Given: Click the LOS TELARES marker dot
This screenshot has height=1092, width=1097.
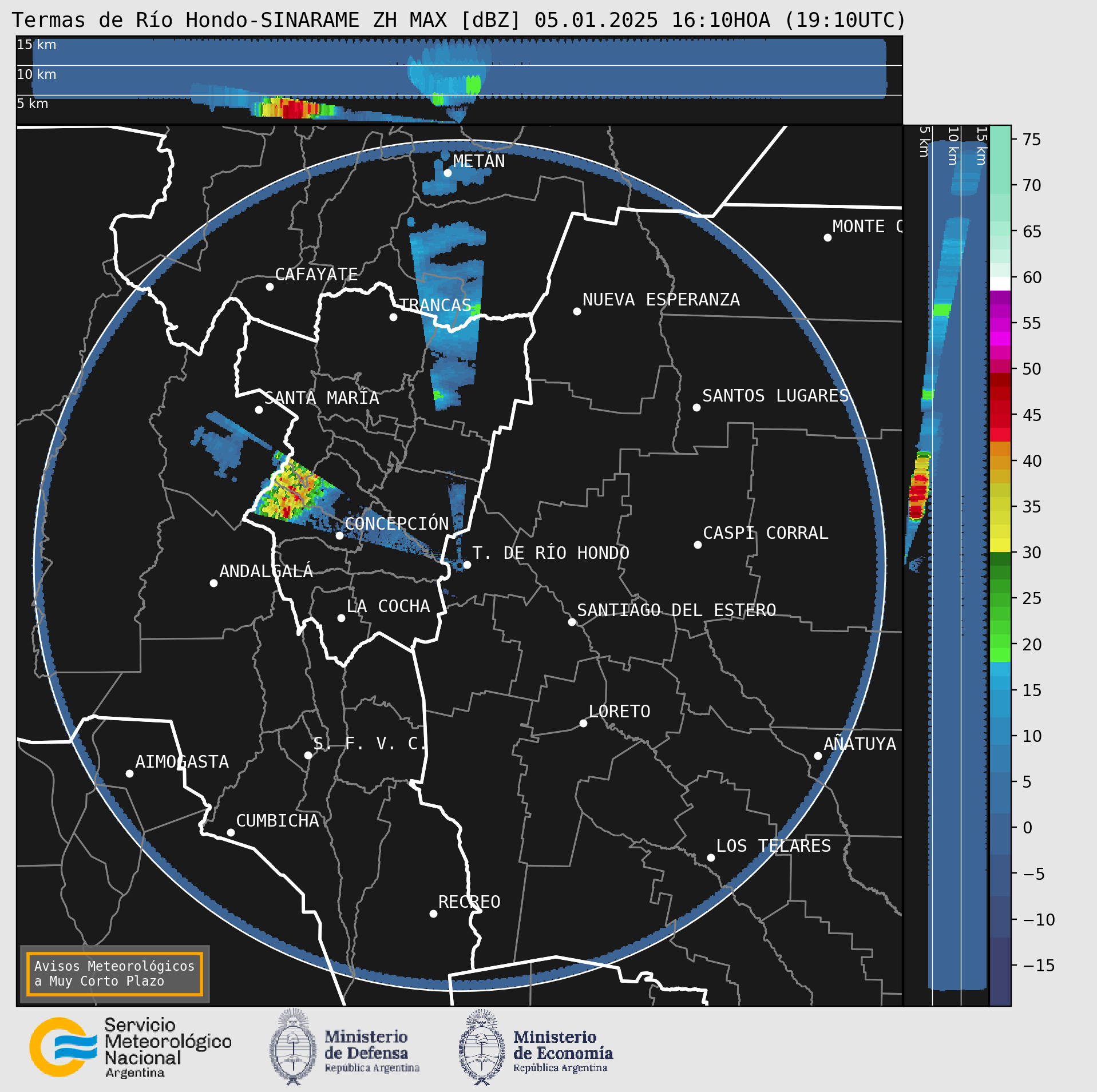Looking at the screenshot, I should (x=711, y=857).
